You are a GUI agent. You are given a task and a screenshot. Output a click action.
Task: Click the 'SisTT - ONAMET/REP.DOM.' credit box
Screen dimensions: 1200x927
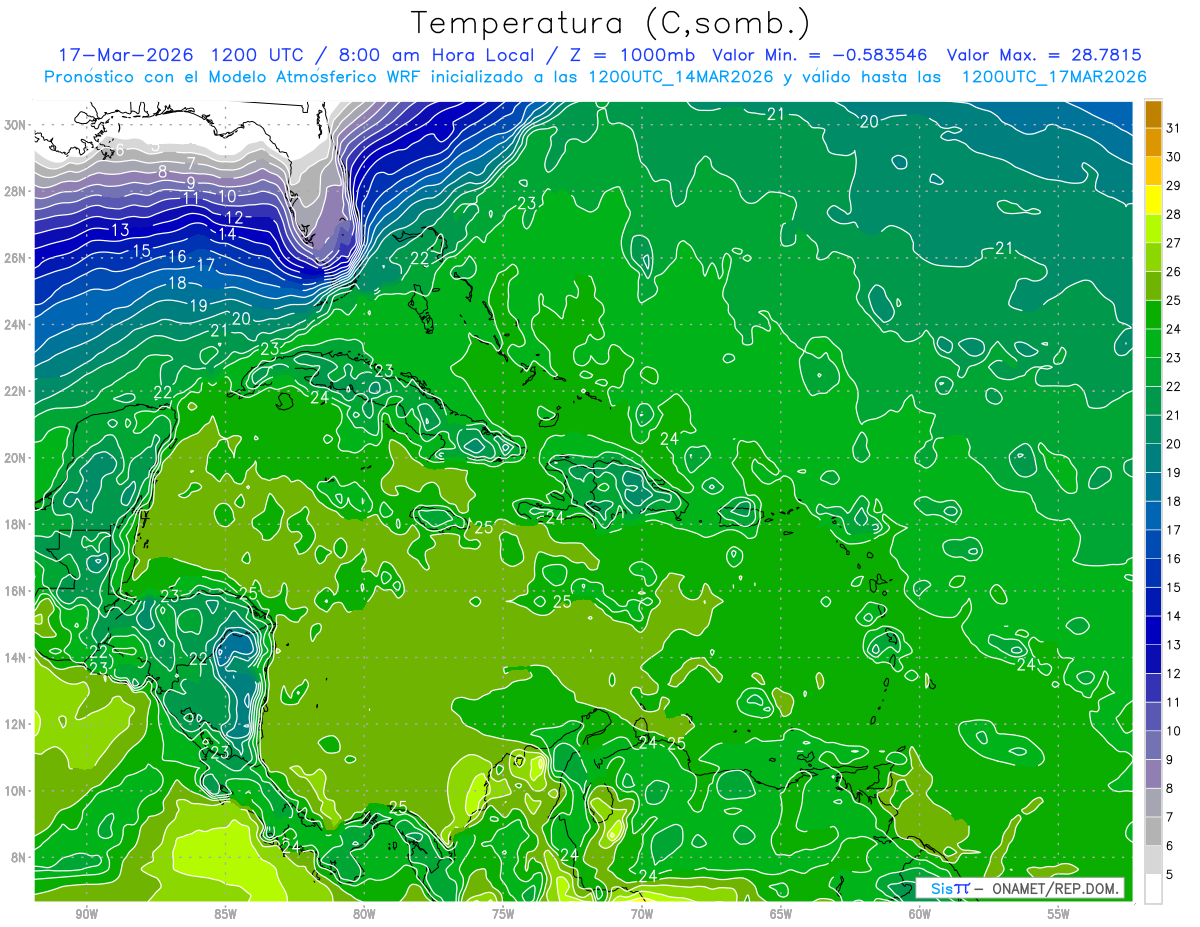[x=1020, y=888]
